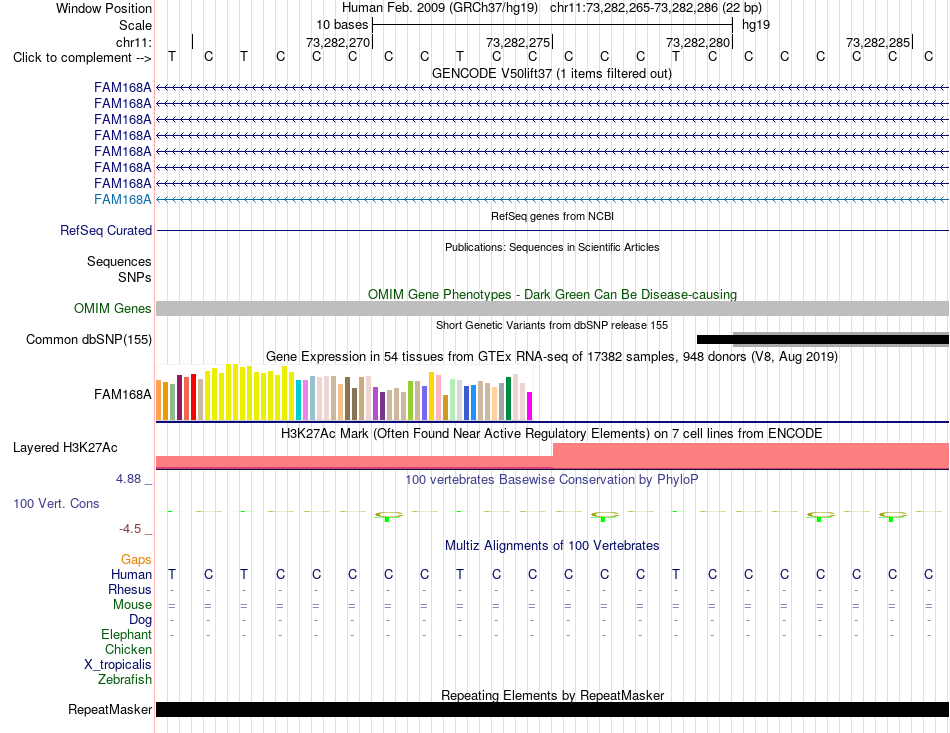
Task: Open the GENCODE V50lift37 track title
Action: tap(552, 74)
